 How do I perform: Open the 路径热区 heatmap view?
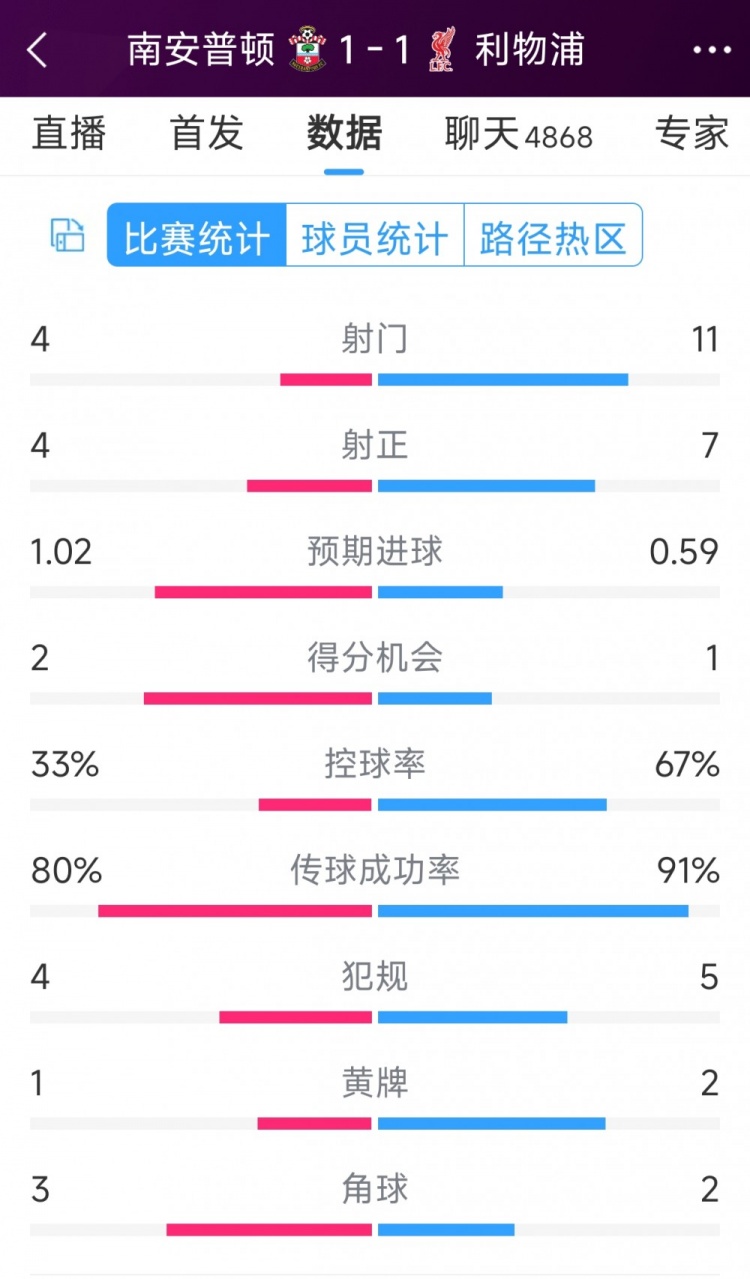click(x=554, y=236)
